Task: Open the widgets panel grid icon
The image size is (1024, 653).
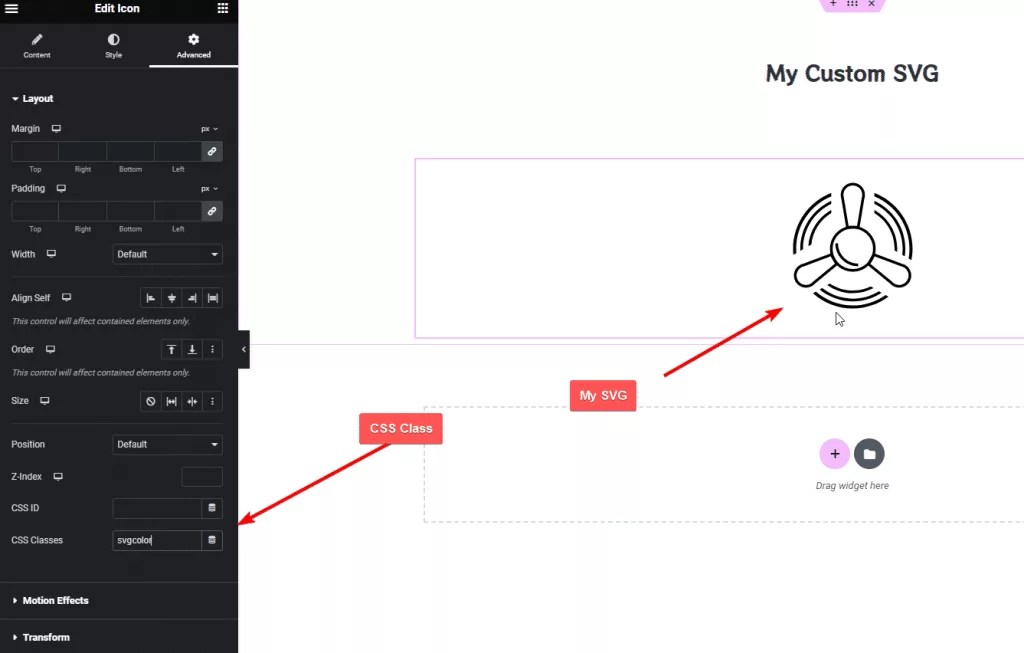Action: tap(222, 9)
